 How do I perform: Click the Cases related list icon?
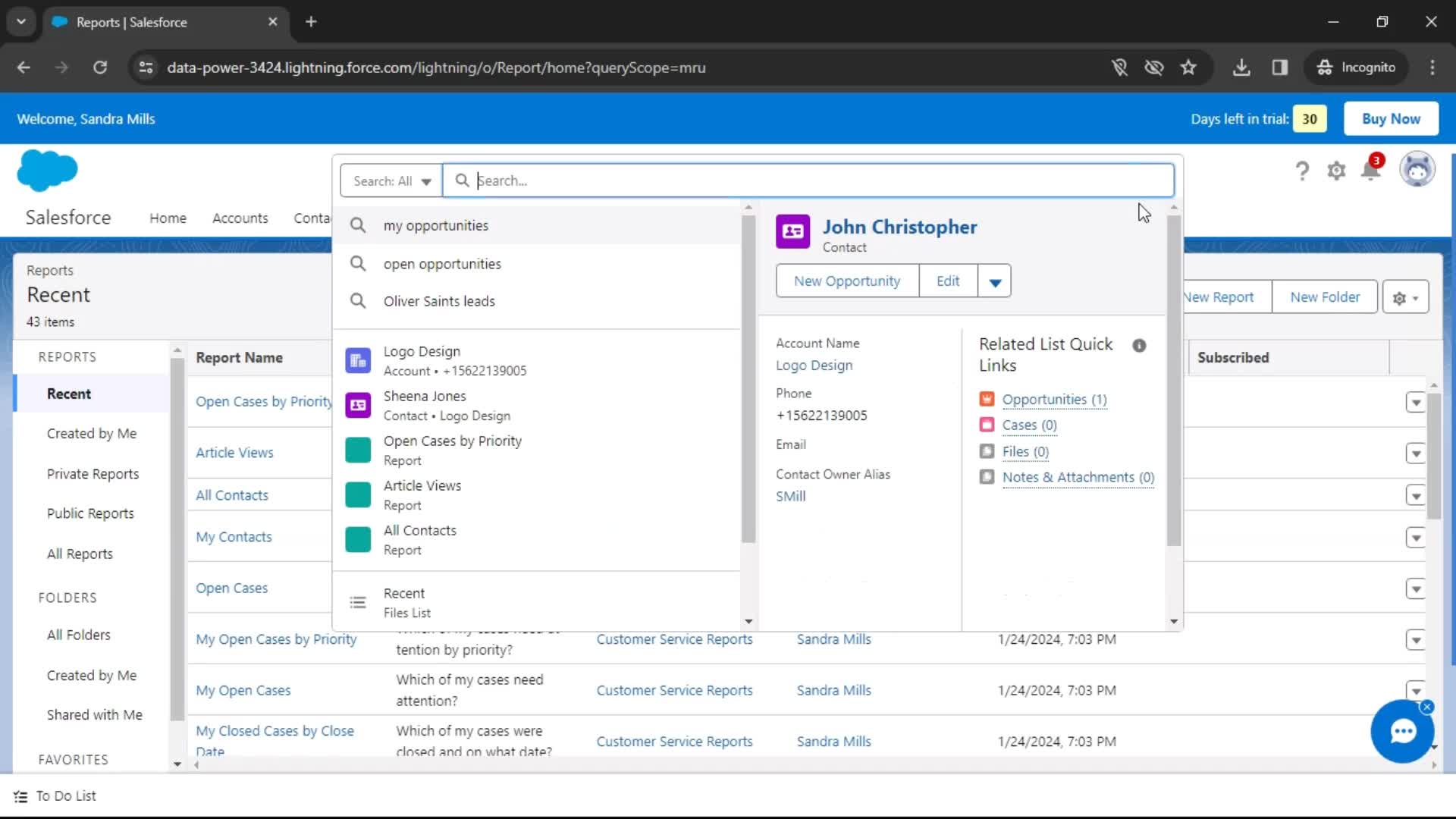click(987, 425)
